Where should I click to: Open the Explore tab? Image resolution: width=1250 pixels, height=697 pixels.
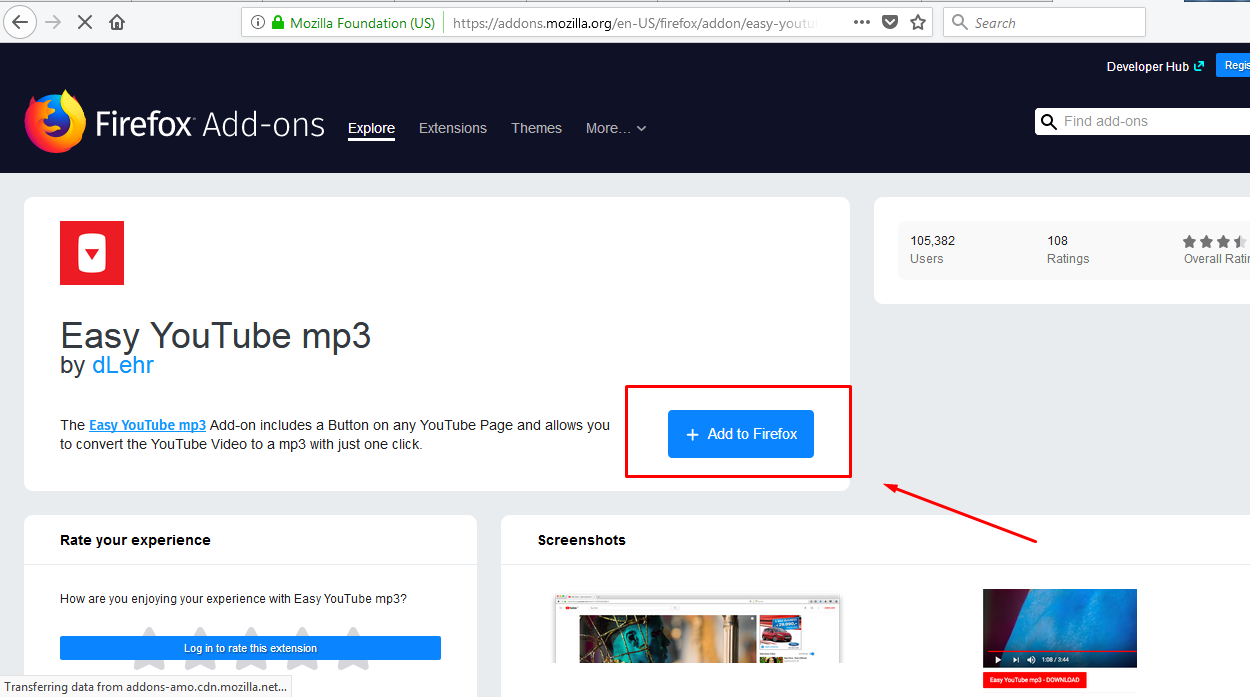[371, 128]
